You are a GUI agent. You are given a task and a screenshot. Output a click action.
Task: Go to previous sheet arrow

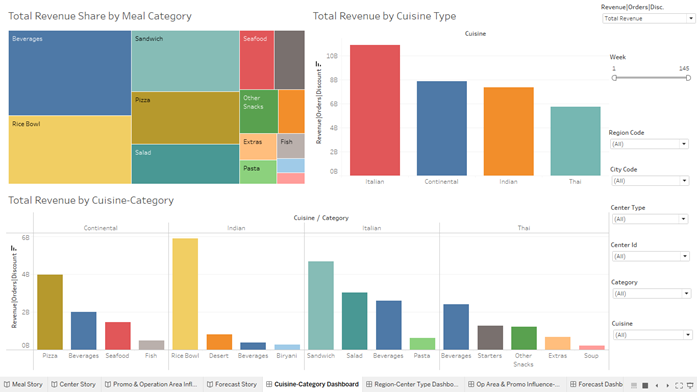(657, 385)
